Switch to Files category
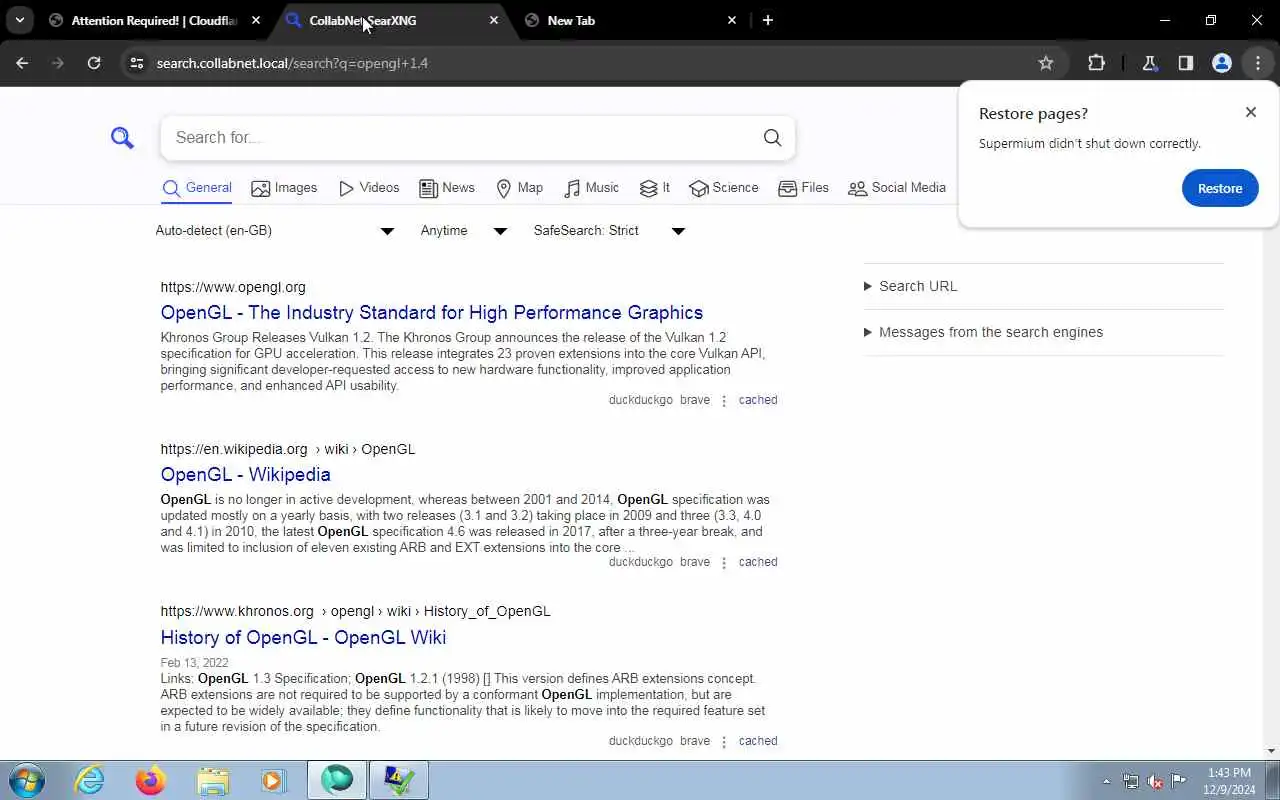The image size is (1280, 800). click(x=804, y=188)
